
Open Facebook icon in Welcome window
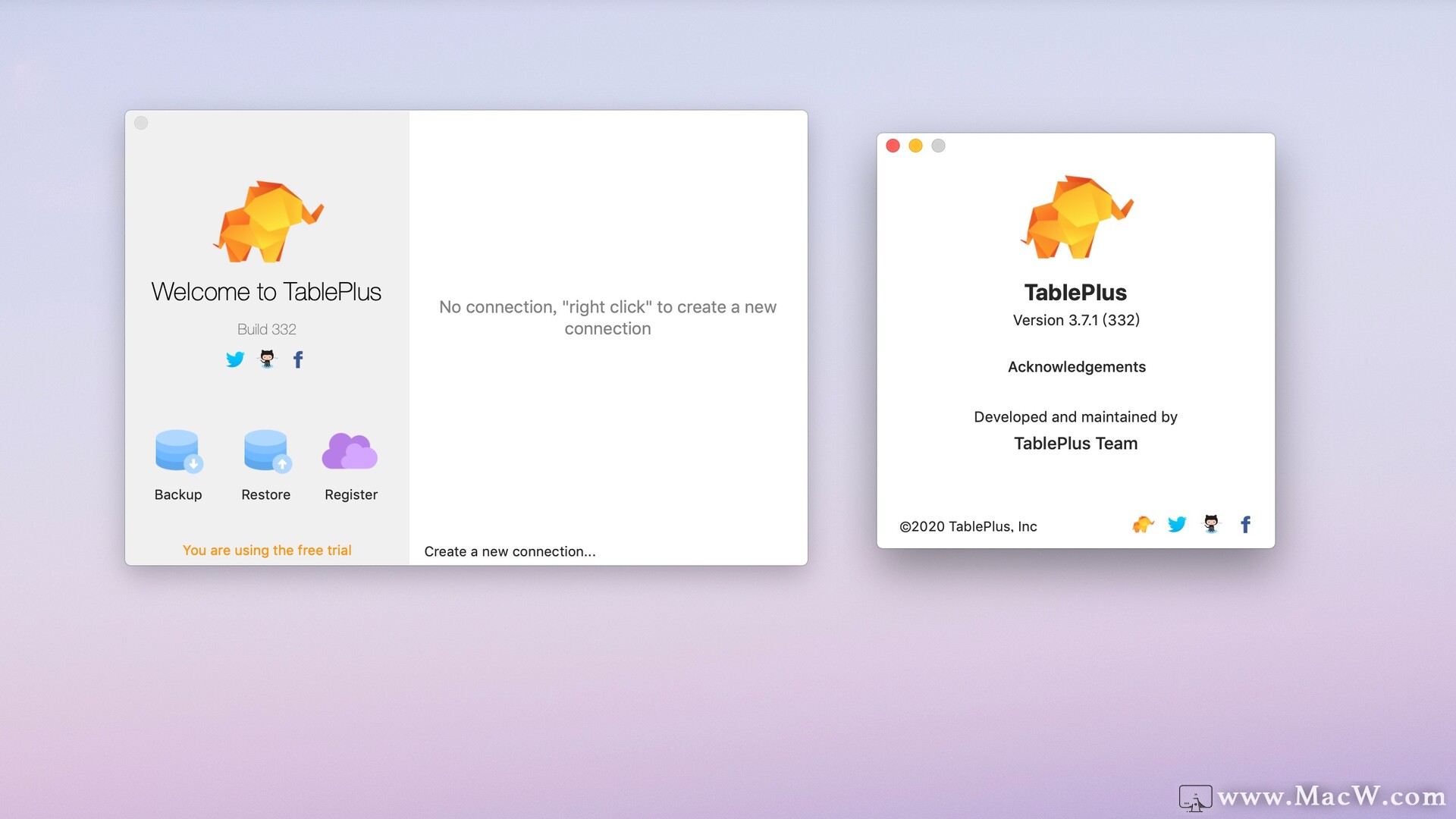[x=298, y=359]
